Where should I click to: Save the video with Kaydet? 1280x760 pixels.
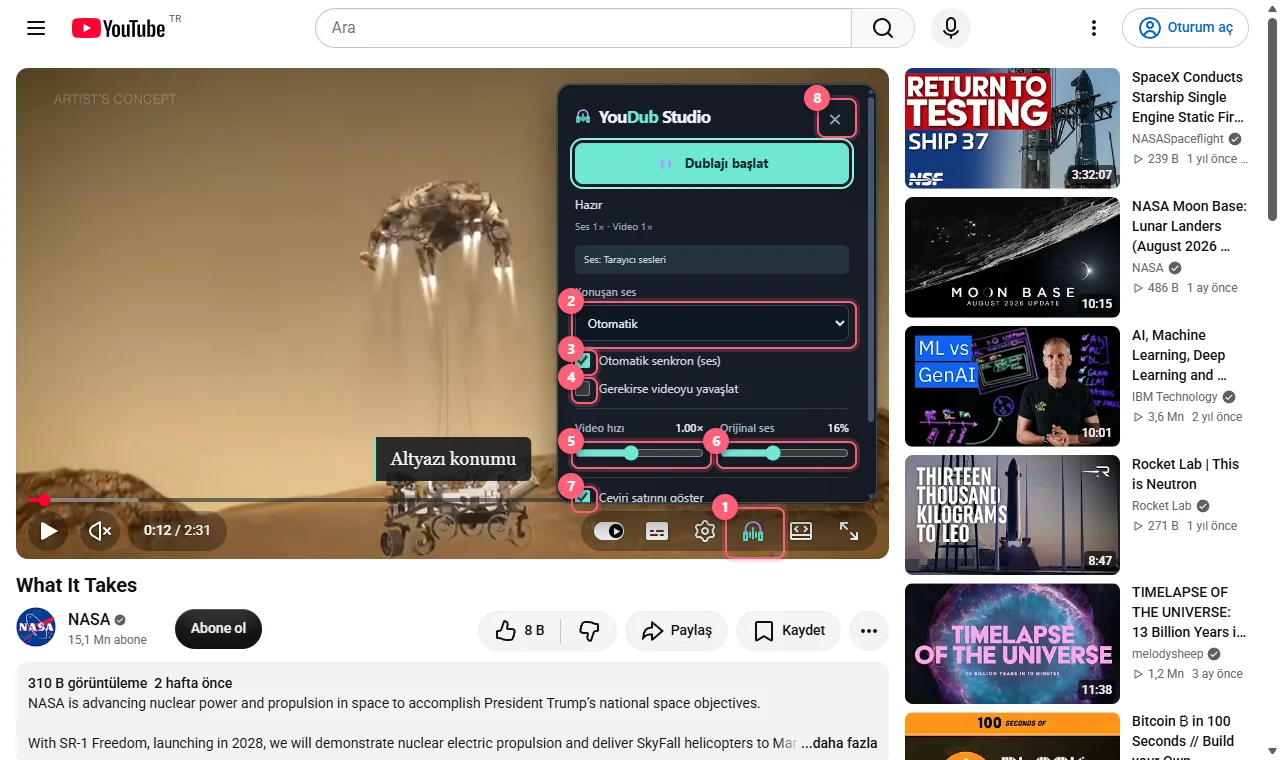pyautogui.click(x=789, y=630)
